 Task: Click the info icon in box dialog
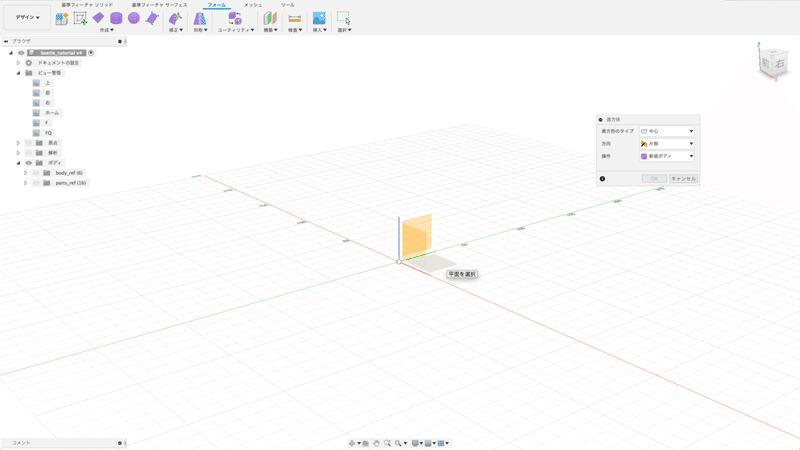coord(603,179)
